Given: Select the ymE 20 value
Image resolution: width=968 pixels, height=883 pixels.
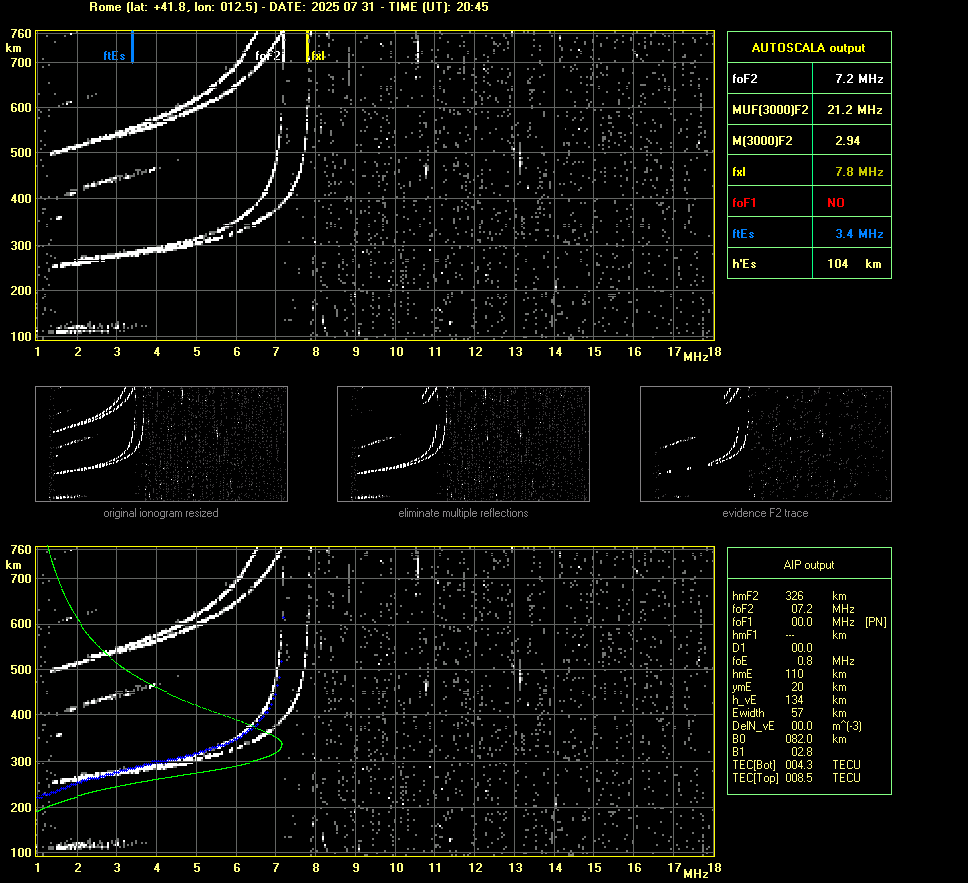Looking at the screenshot, I should pos(798,687).
